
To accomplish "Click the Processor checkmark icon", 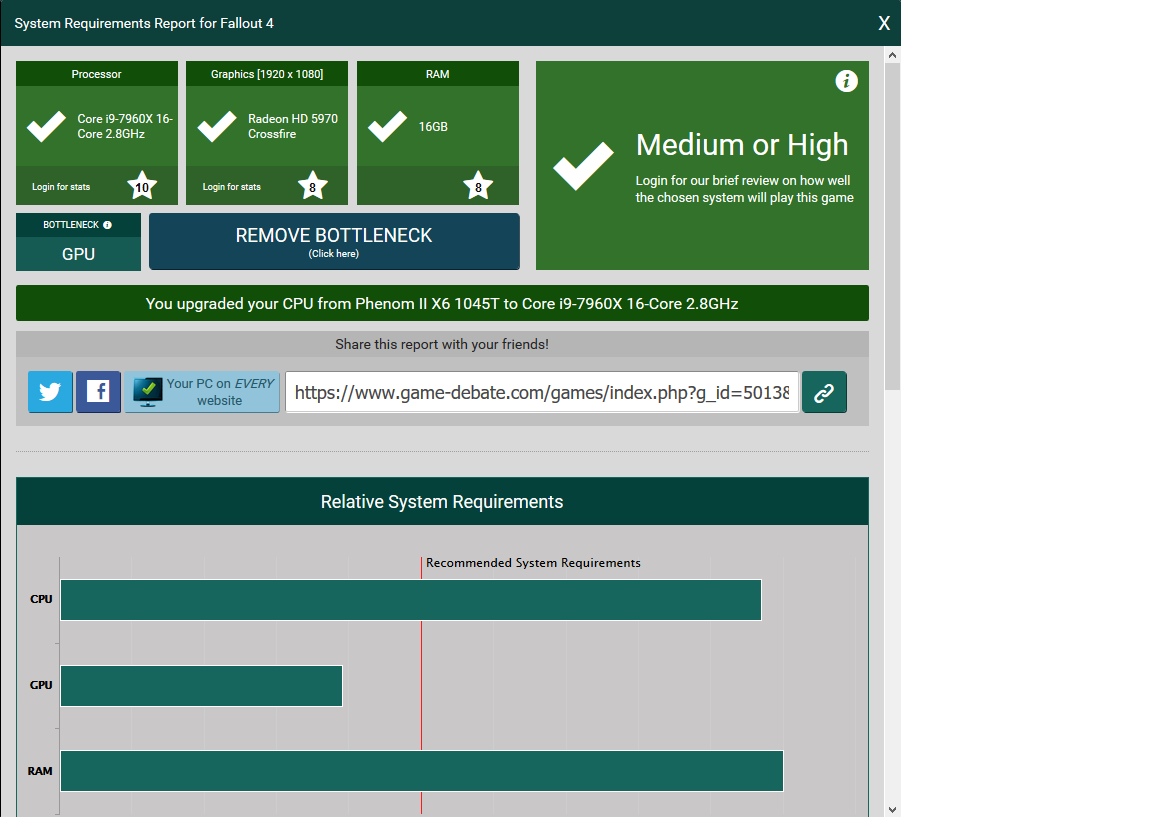I will tap(46, 126).
